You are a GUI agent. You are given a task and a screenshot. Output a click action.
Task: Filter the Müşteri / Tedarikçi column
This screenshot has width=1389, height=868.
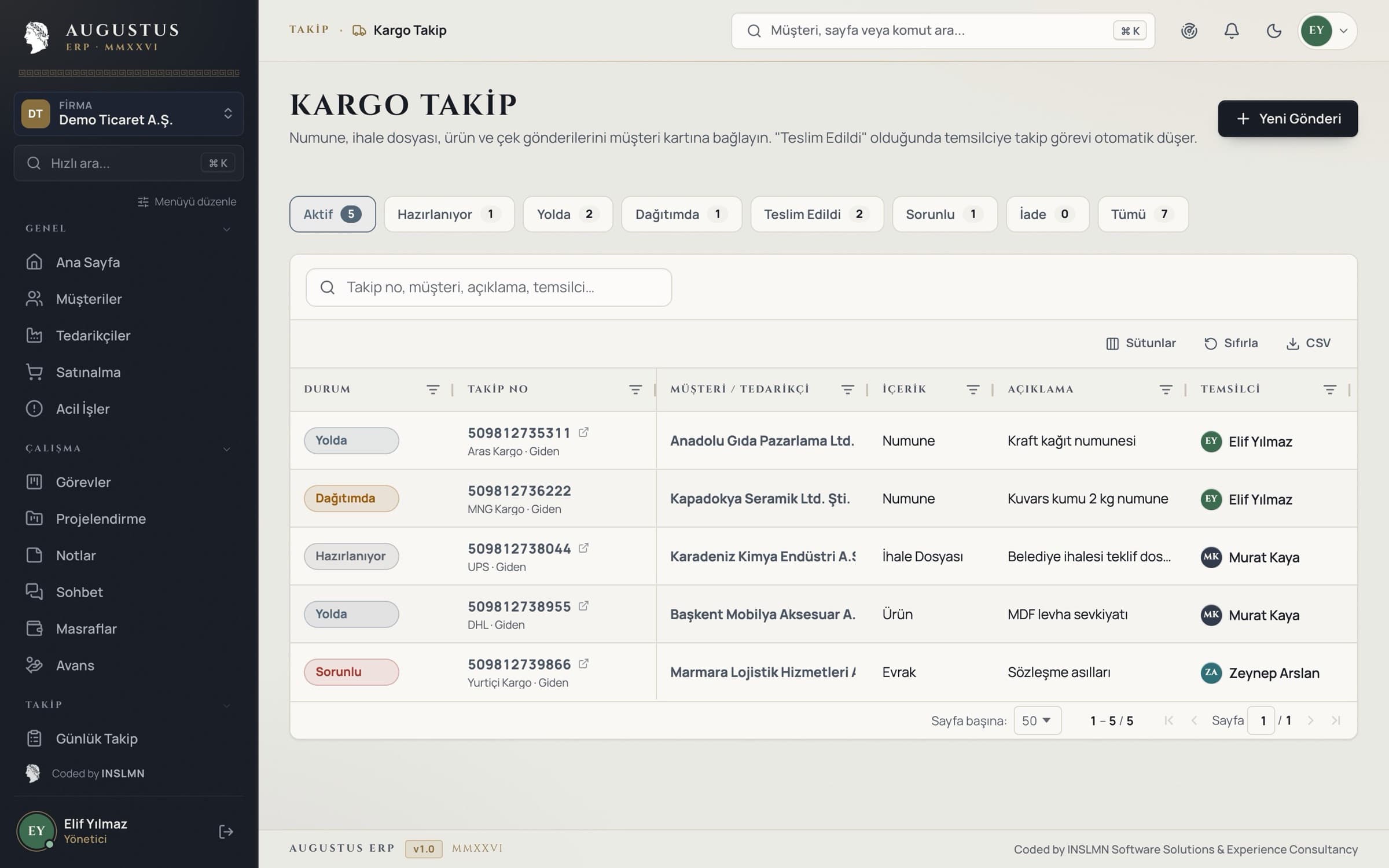(847, 389)
